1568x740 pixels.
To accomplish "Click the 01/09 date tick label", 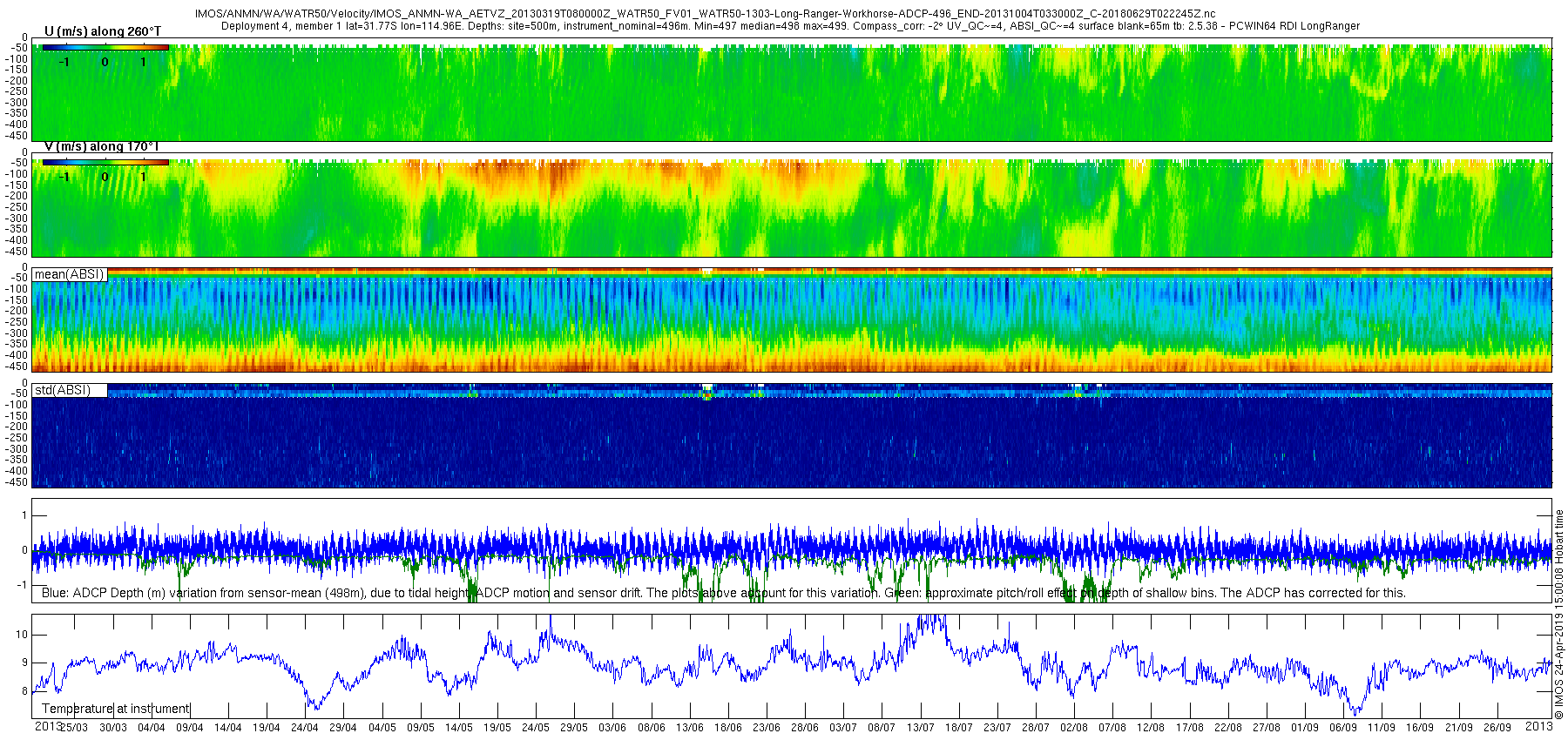I will tap(1304, 728).
